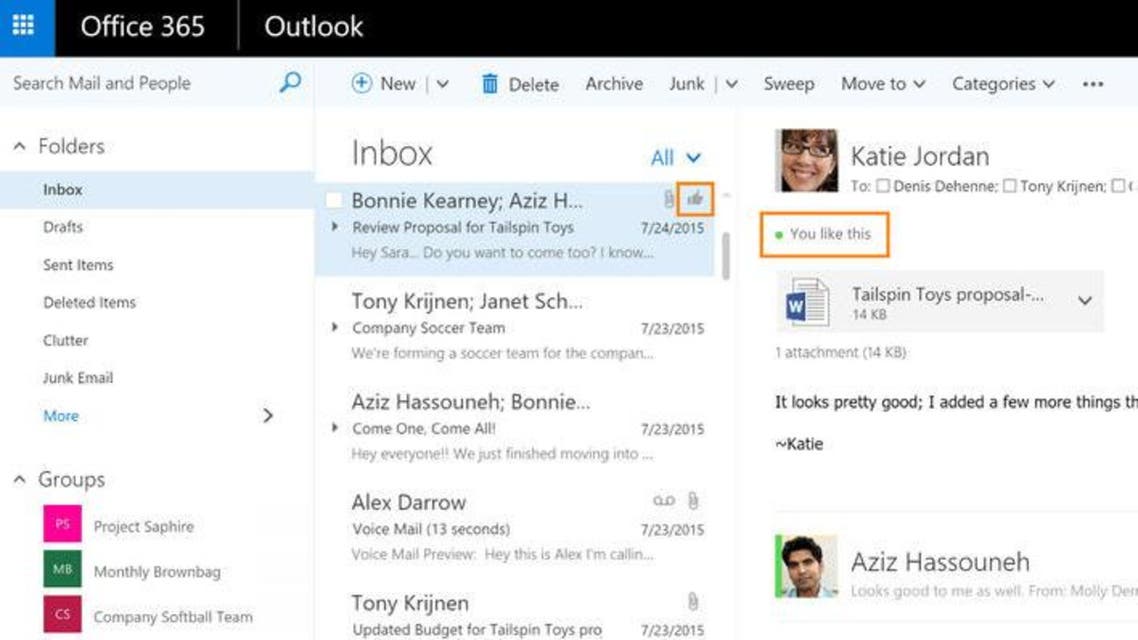Viewport: 1138px width, 640px height.
Task: Click the Office 365 title
Action: coord(142,27)
